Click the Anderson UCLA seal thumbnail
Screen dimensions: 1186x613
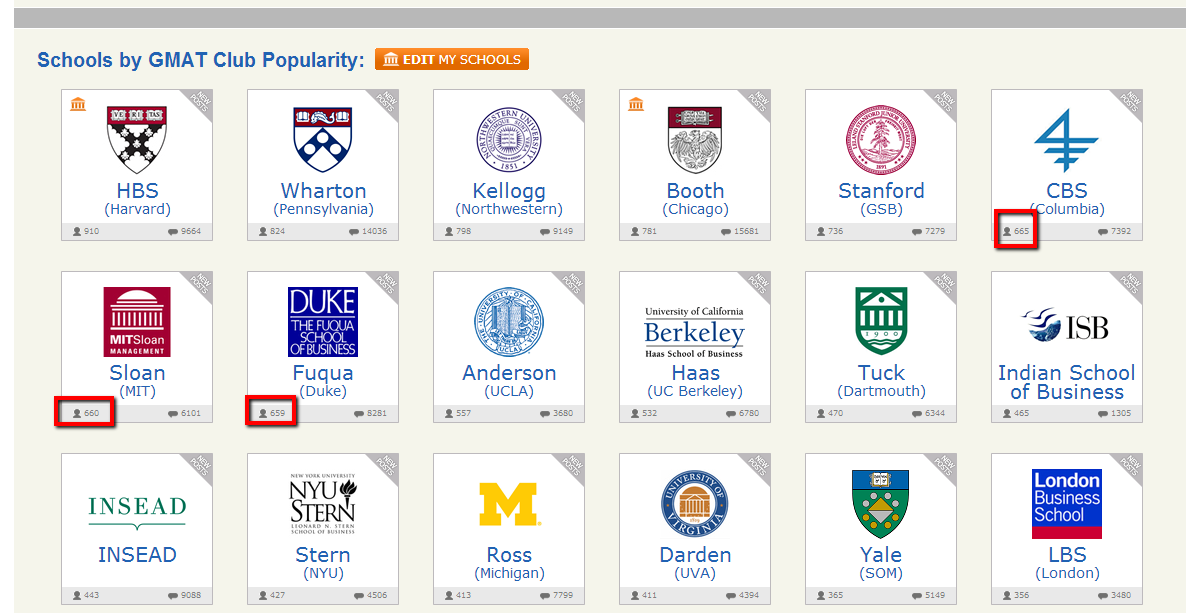click(x=509, y=322)
